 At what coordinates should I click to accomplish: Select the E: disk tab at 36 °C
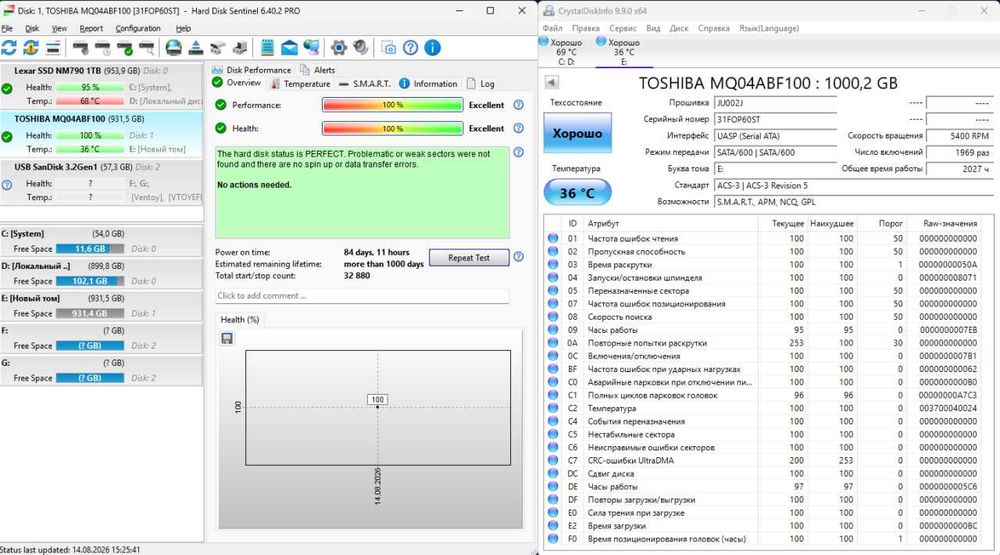(623, 52)
